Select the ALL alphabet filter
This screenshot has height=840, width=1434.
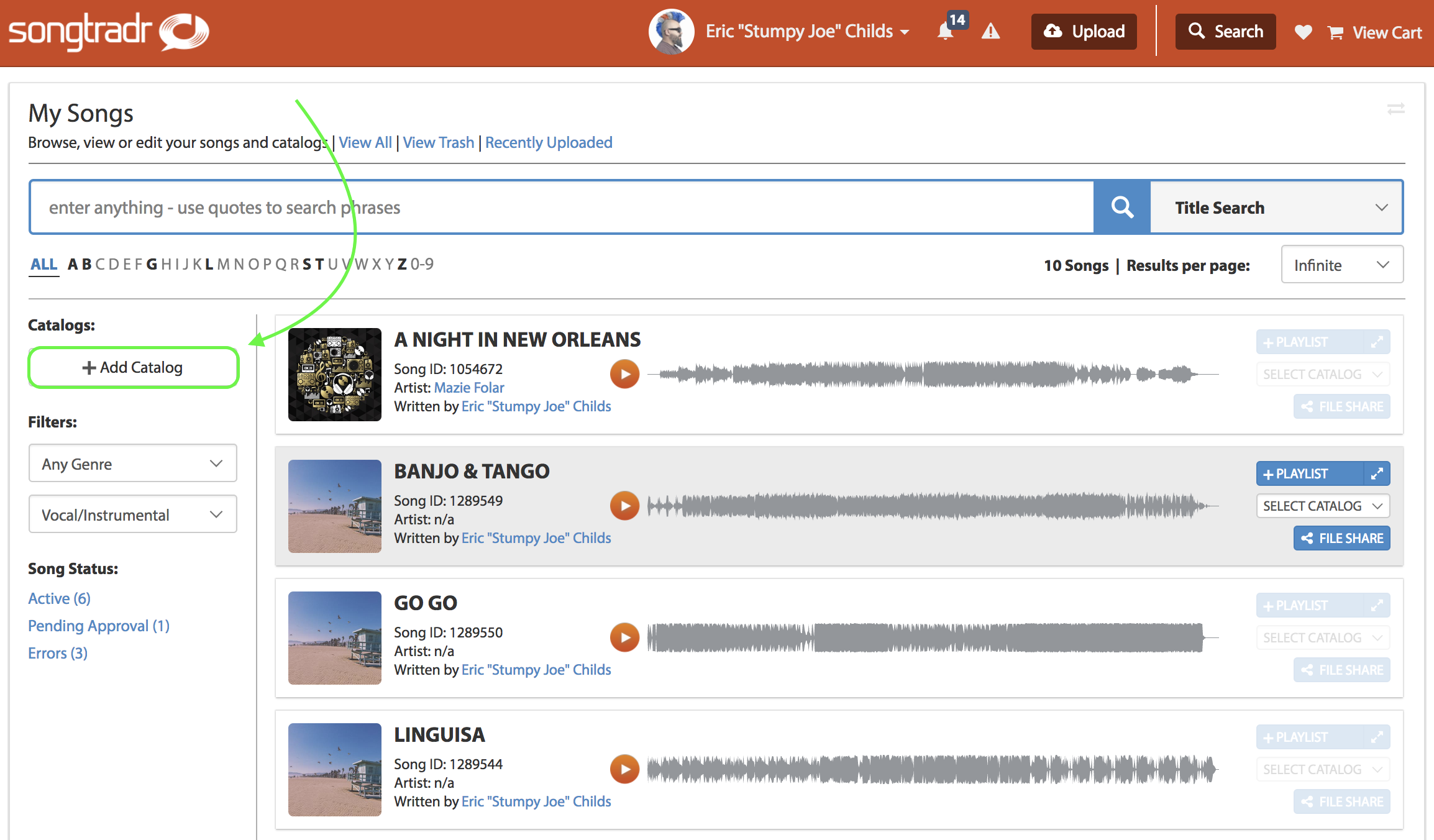tap(44, 264)
